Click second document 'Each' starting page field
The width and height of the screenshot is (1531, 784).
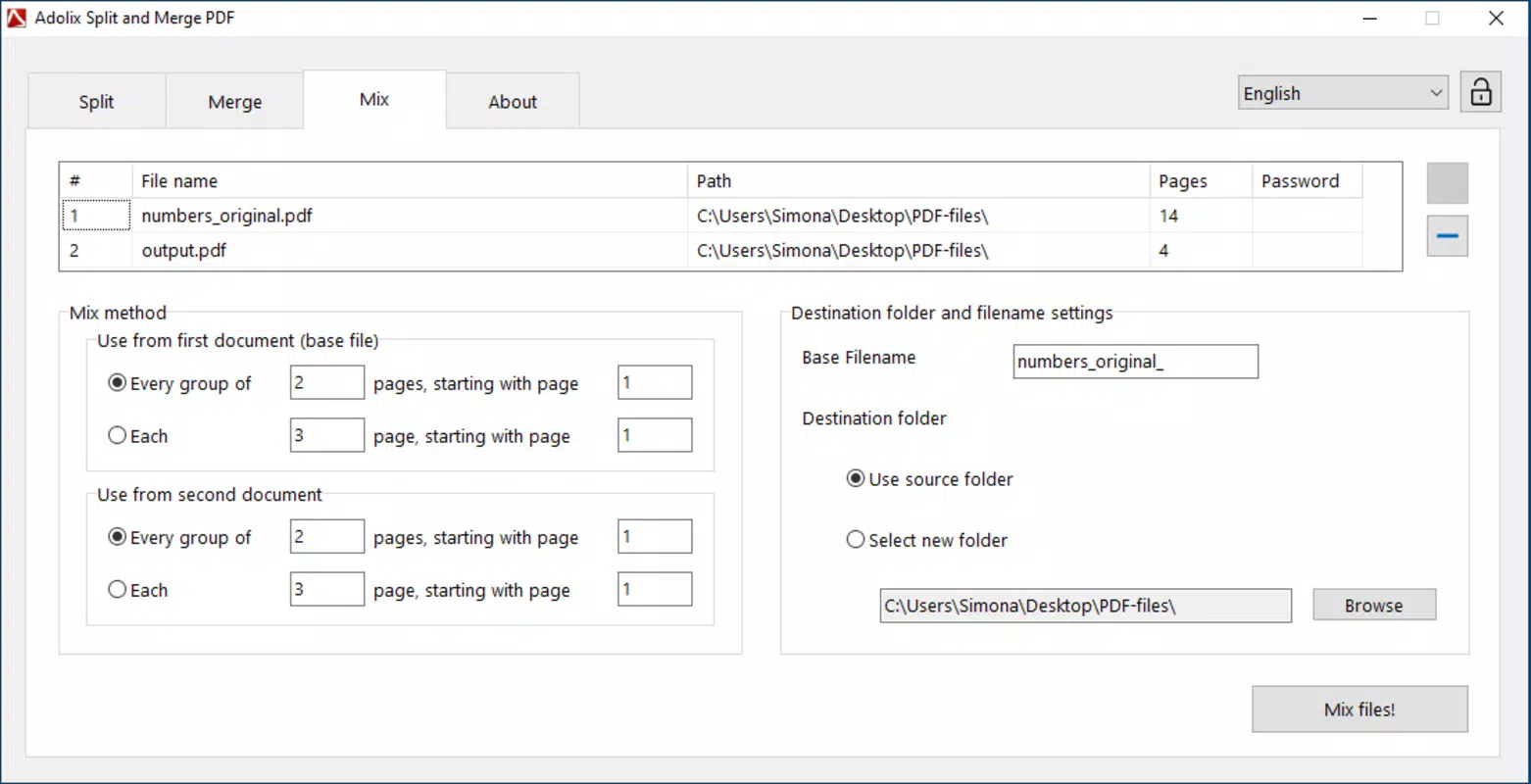point(655,589)
